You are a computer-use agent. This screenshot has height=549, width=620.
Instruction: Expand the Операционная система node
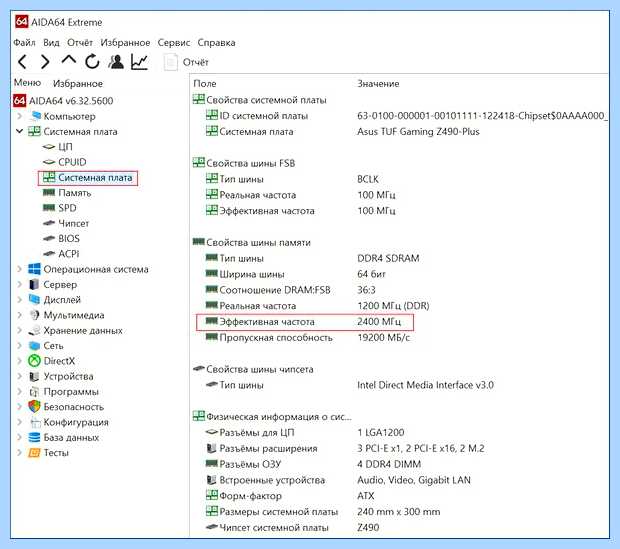pos(19,269)
